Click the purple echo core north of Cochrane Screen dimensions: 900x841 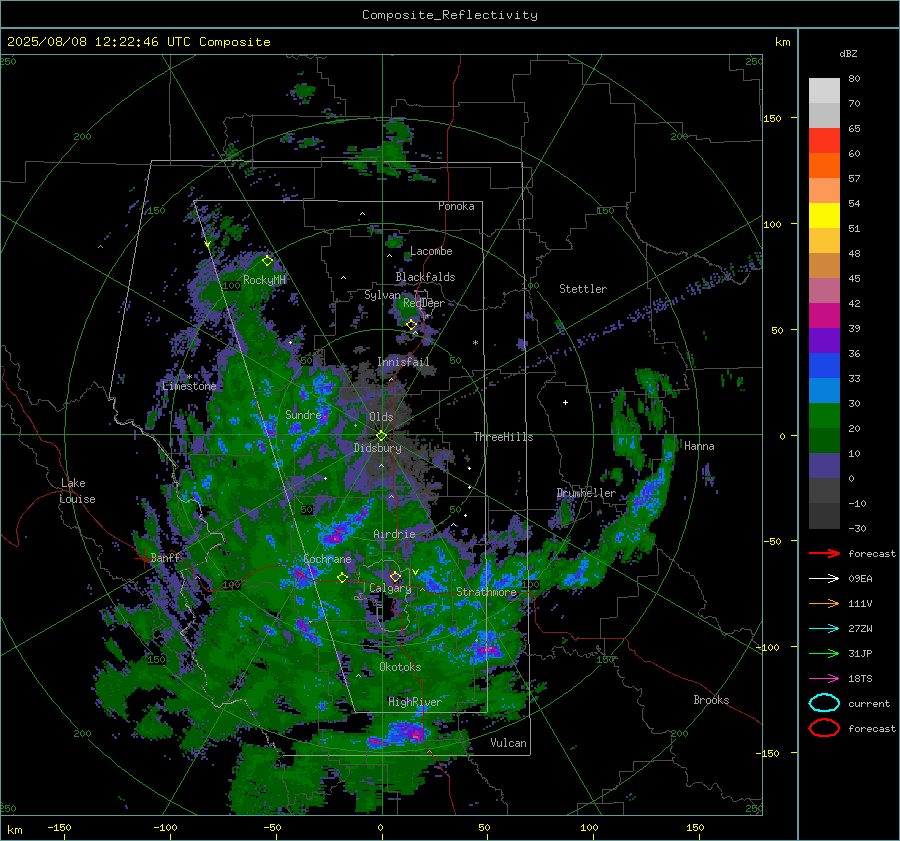point(334,538)
